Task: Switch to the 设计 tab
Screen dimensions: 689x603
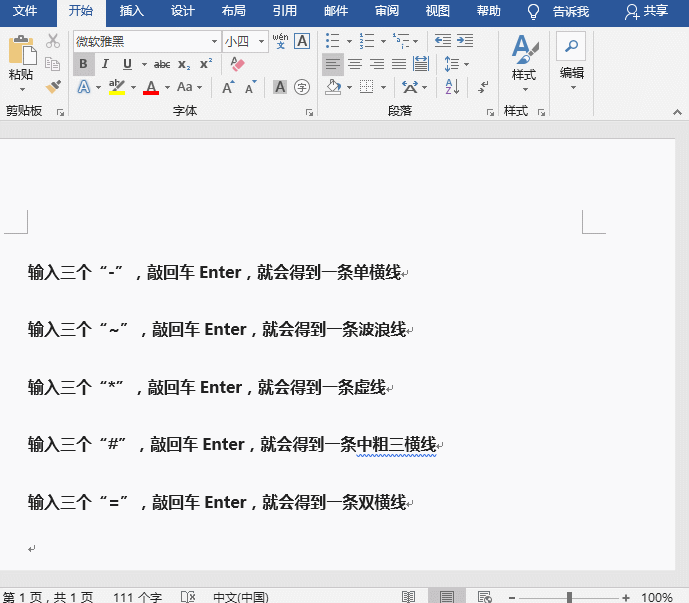Action: [183, 11]
